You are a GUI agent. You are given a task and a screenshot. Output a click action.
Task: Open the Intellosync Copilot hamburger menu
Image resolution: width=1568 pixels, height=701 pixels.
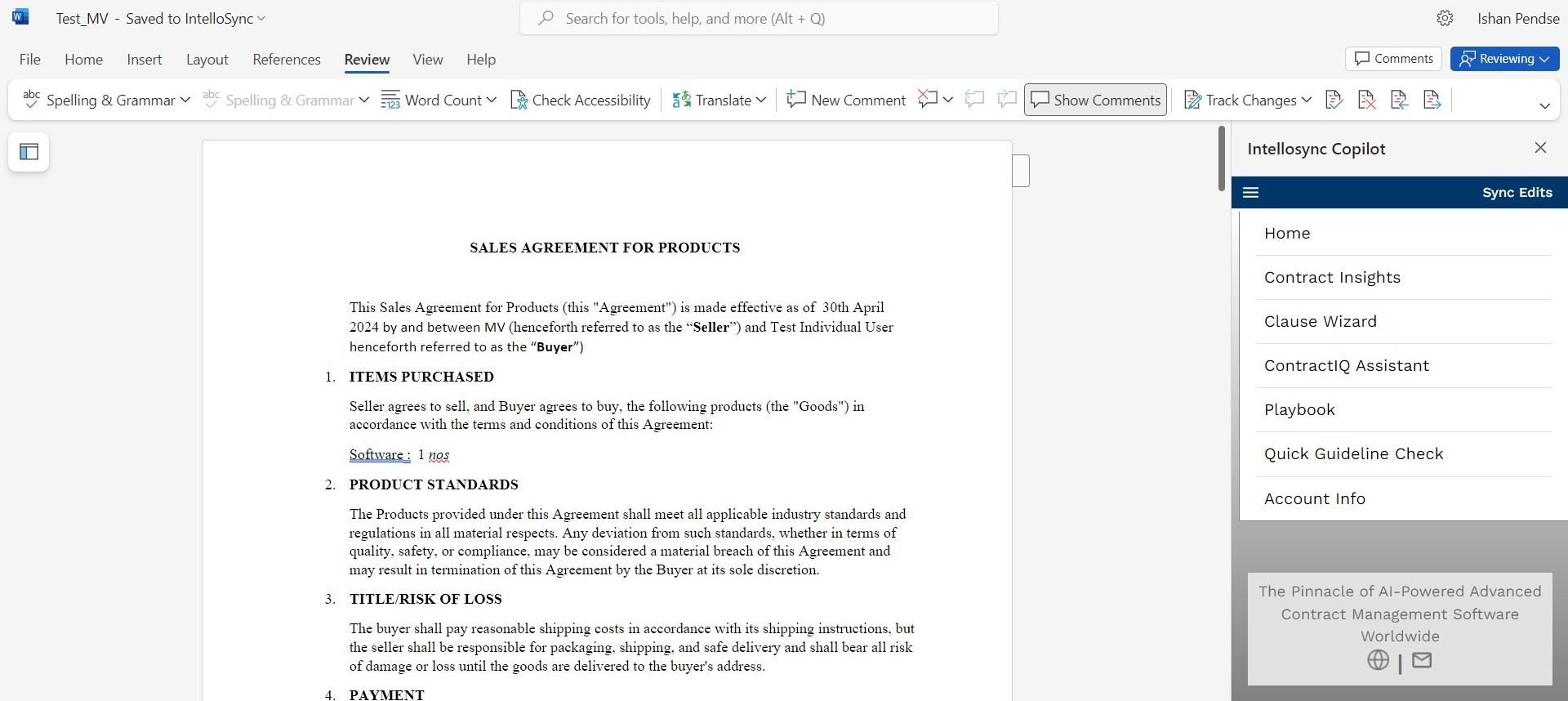(x=1250, y=193)
